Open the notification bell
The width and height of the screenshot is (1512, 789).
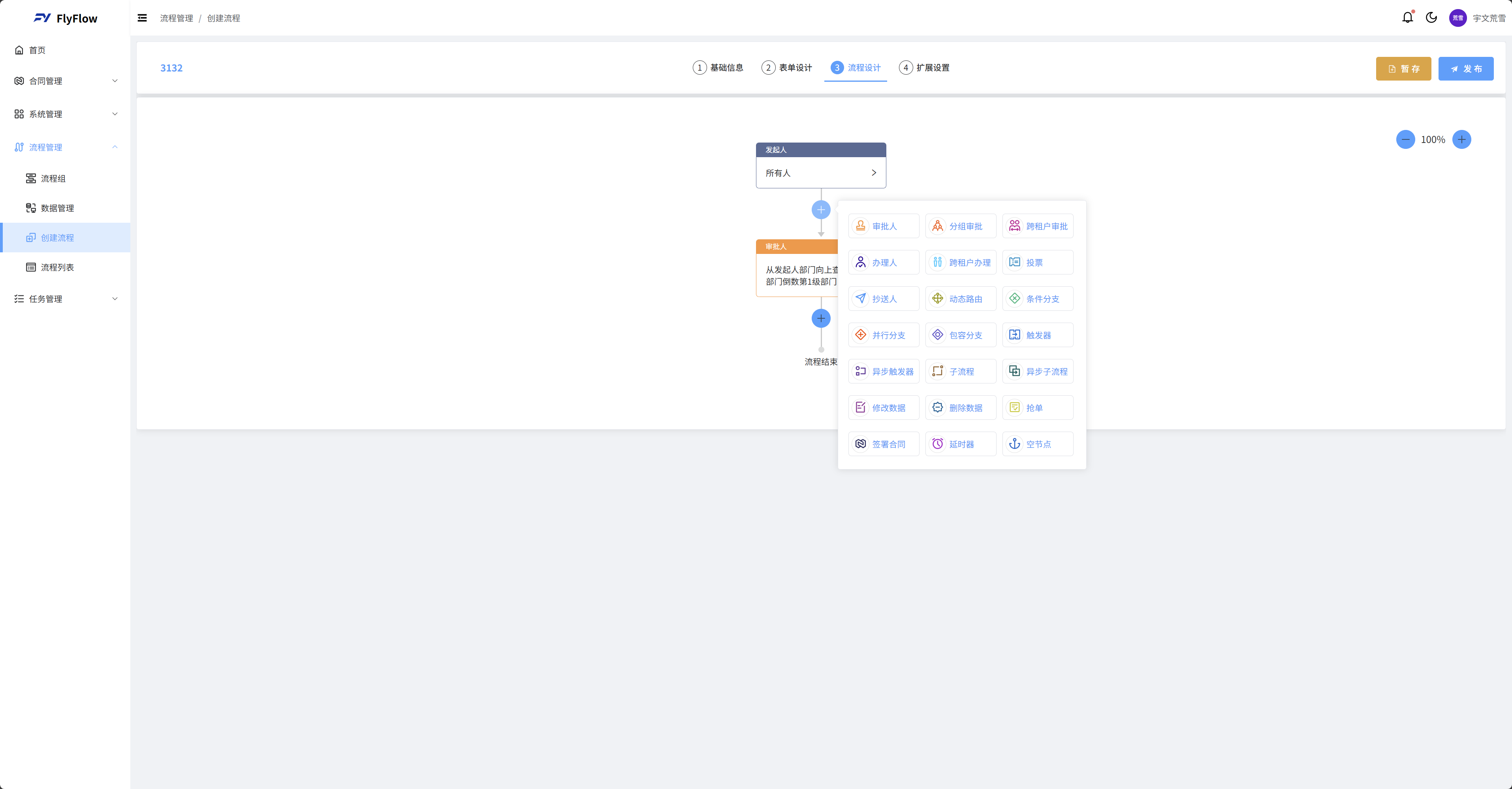pos(1407,18)
